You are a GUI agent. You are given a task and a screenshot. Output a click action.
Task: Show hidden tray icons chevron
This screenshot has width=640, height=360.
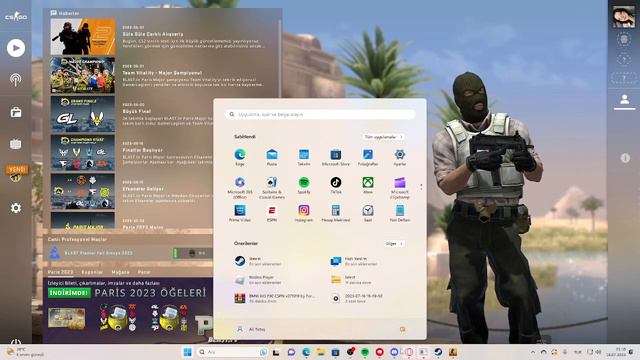(533, 352)
